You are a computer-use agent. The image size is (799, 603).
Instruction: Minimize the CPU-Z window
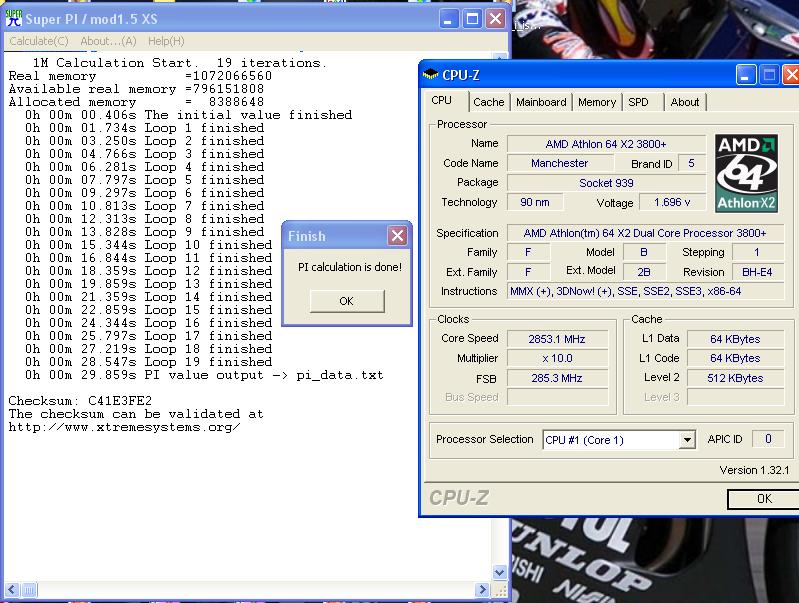click(745, 75)
